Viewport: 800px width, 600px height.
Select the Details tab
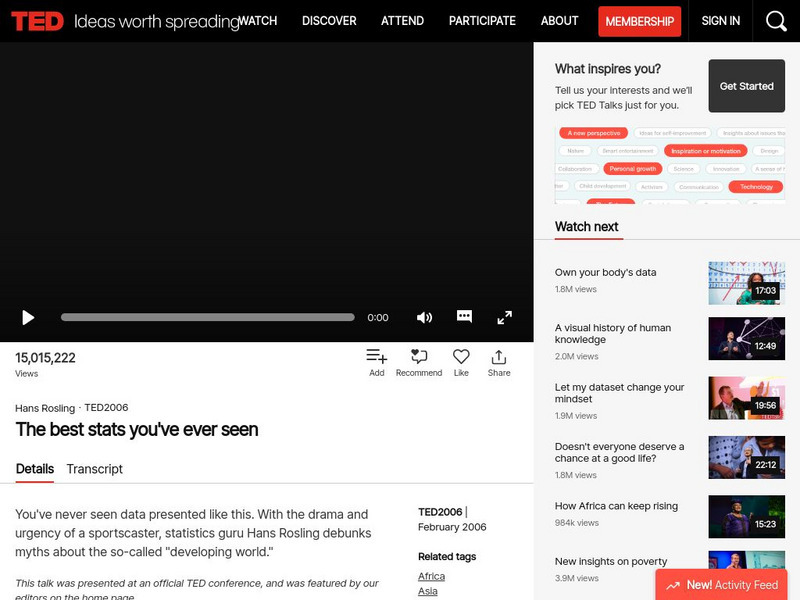pyautogui.click(x=35, y=469)
